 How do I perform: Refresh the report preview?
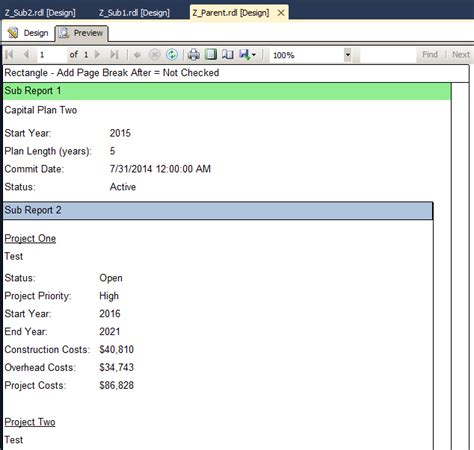[x=172, y=55]
